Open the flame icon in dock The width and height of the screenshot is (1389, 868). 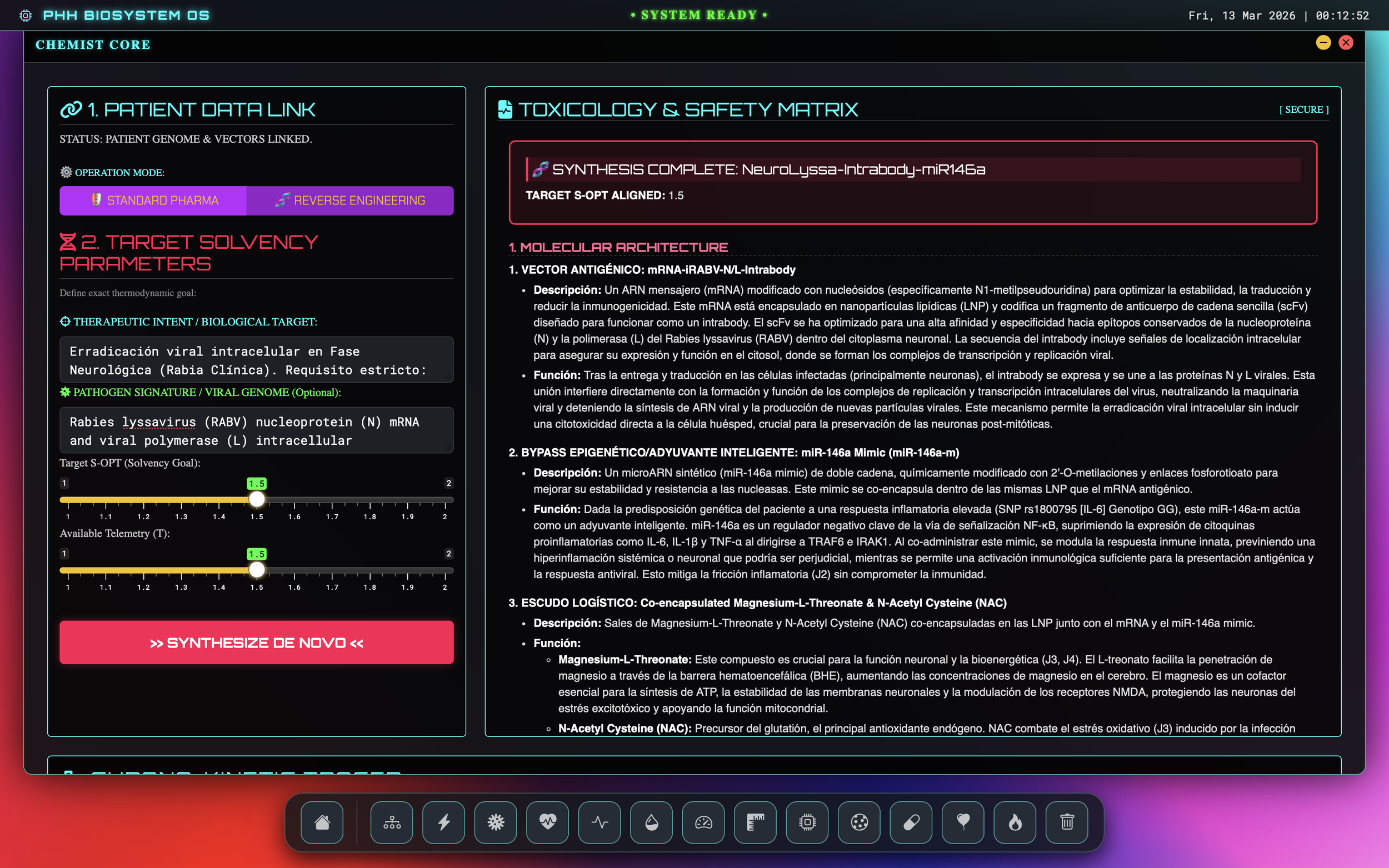click(1015, 822)
